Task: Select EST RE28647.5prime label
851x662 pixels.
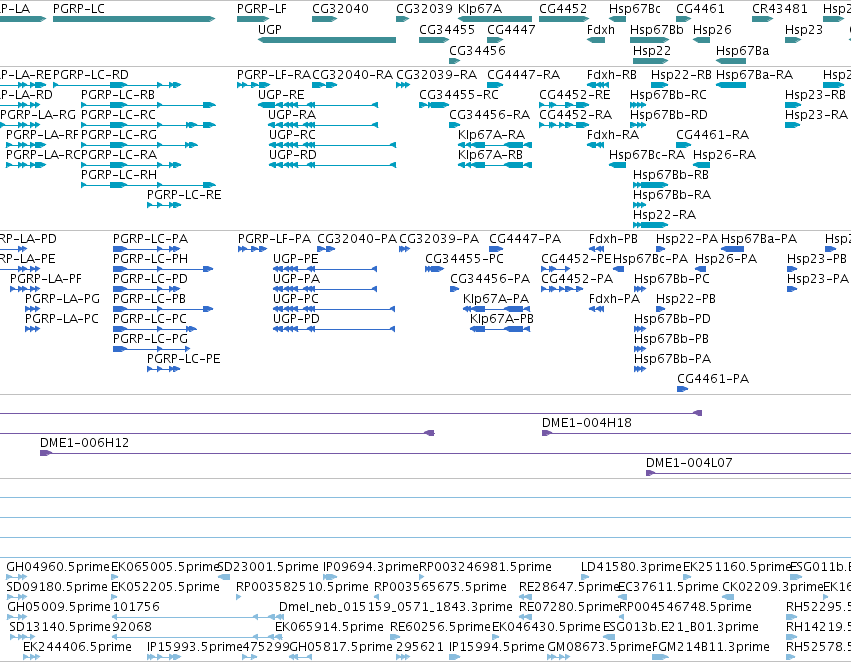Action: [x=569, y=587]
